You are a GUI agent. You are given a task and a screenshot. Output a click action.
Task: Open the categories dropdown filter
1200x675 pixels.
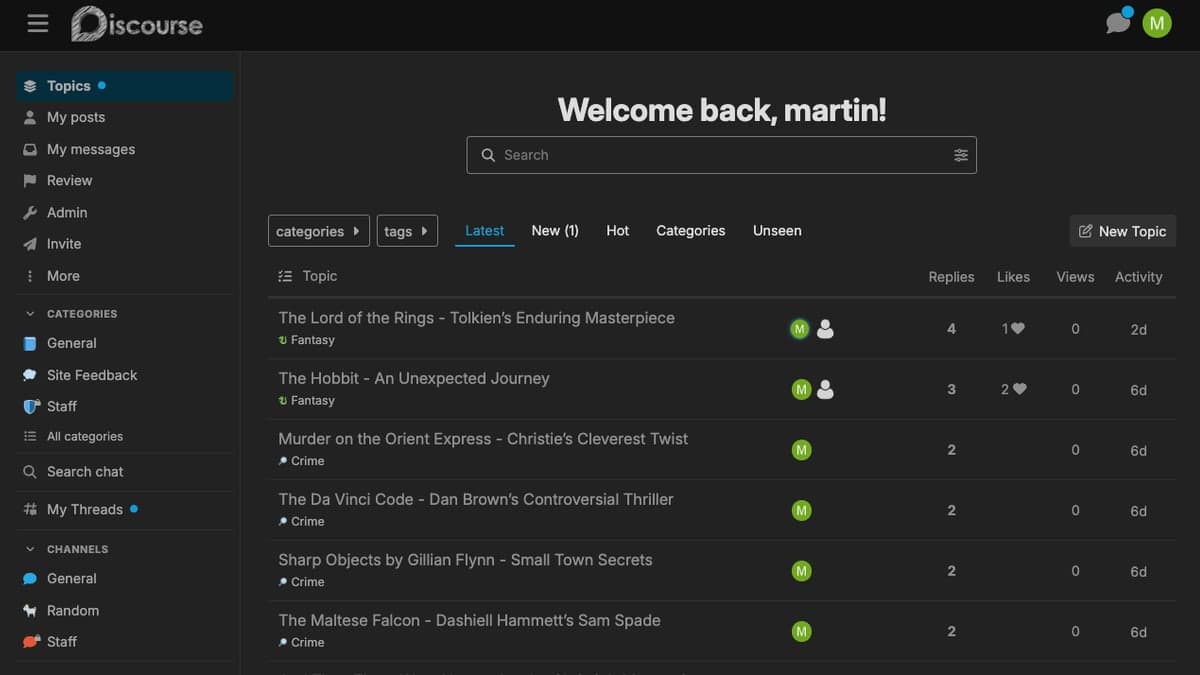click(x=319, y=231)
